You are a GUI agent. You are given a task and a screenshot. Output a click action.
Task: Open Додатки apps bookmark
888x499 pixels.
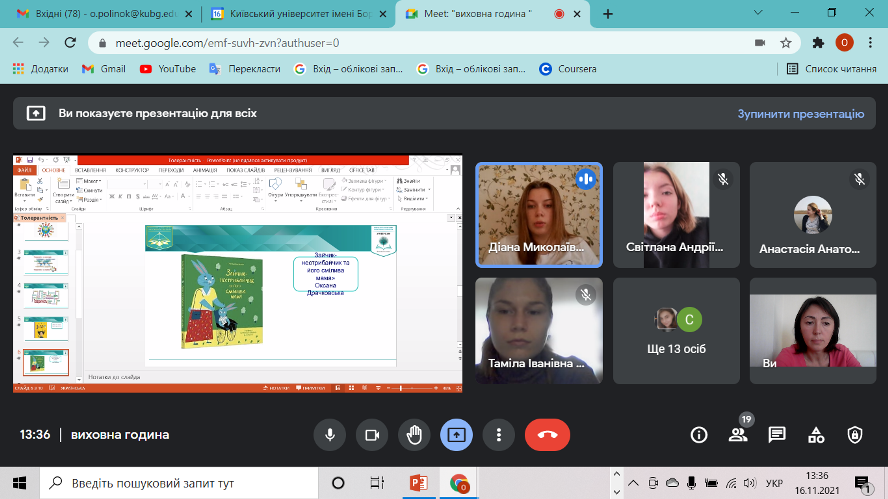[x=41, y=69]
